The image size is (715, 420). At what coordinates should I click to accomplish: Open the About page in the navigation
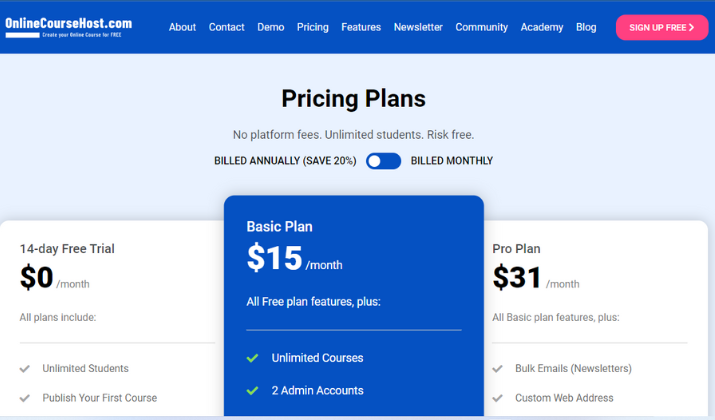click(182, 27)
